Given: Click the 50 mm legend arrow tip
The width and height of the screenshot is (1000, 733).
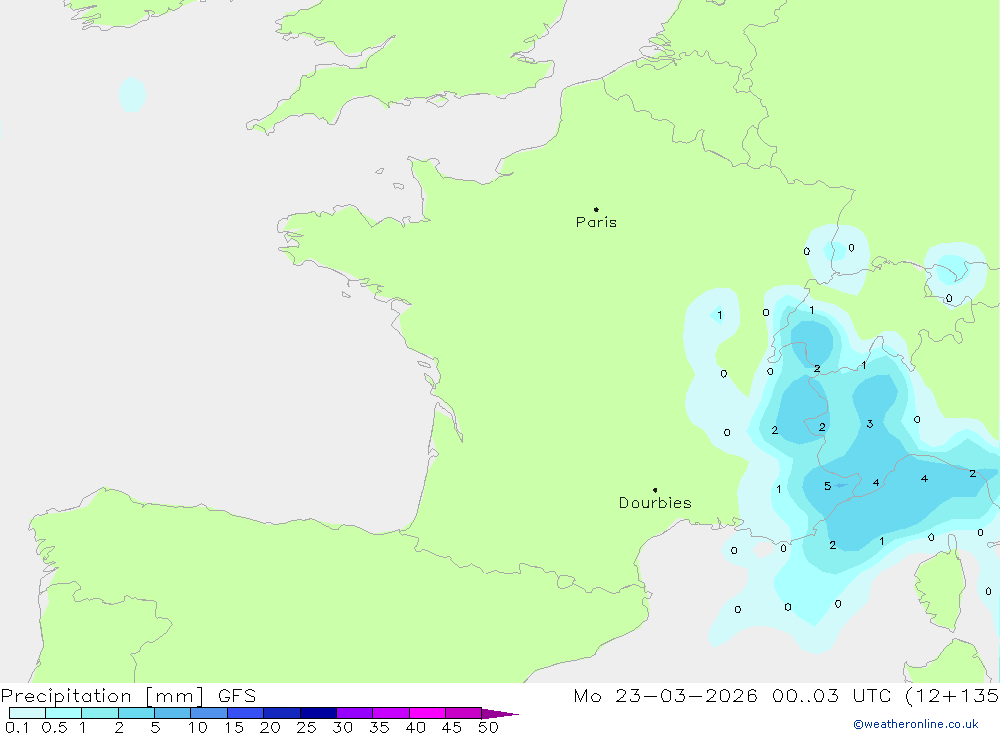Looking at the screenshot, I should pyautogui.click(x=501, y=714).
